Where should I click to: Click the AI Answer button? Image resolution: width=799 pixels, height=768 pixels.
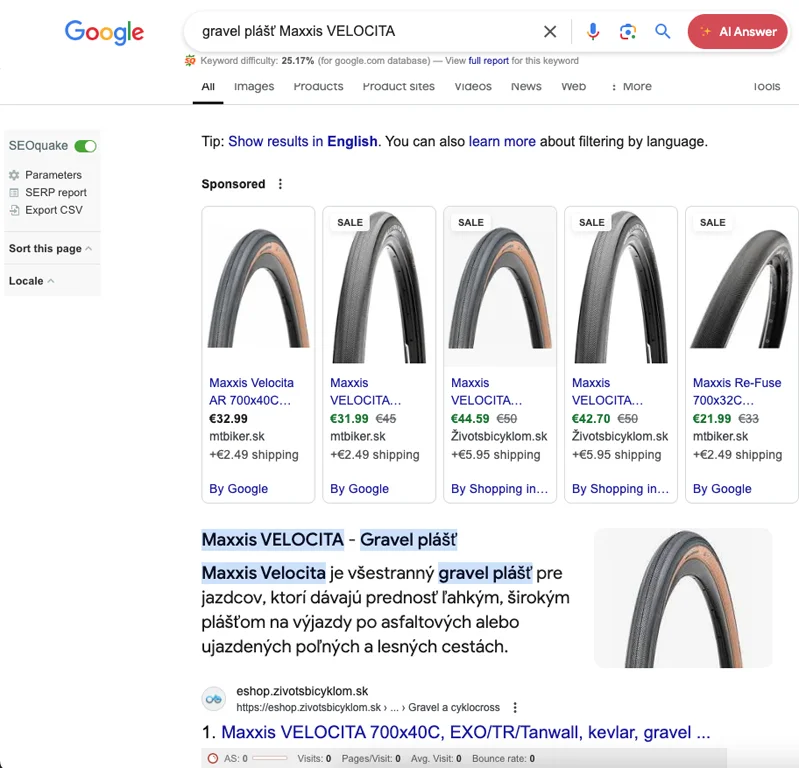[738, 32]
